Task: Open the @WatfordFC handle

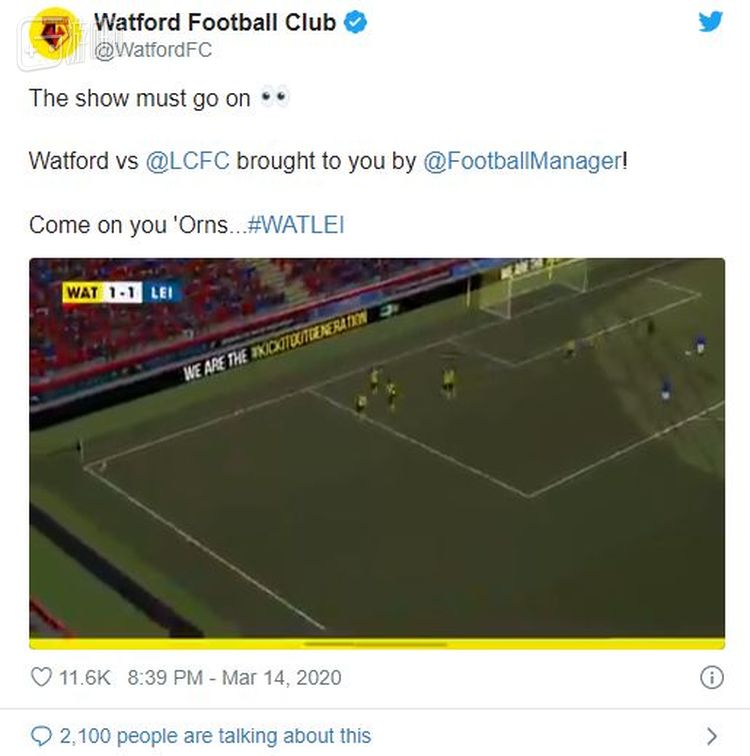Action: 153,50
